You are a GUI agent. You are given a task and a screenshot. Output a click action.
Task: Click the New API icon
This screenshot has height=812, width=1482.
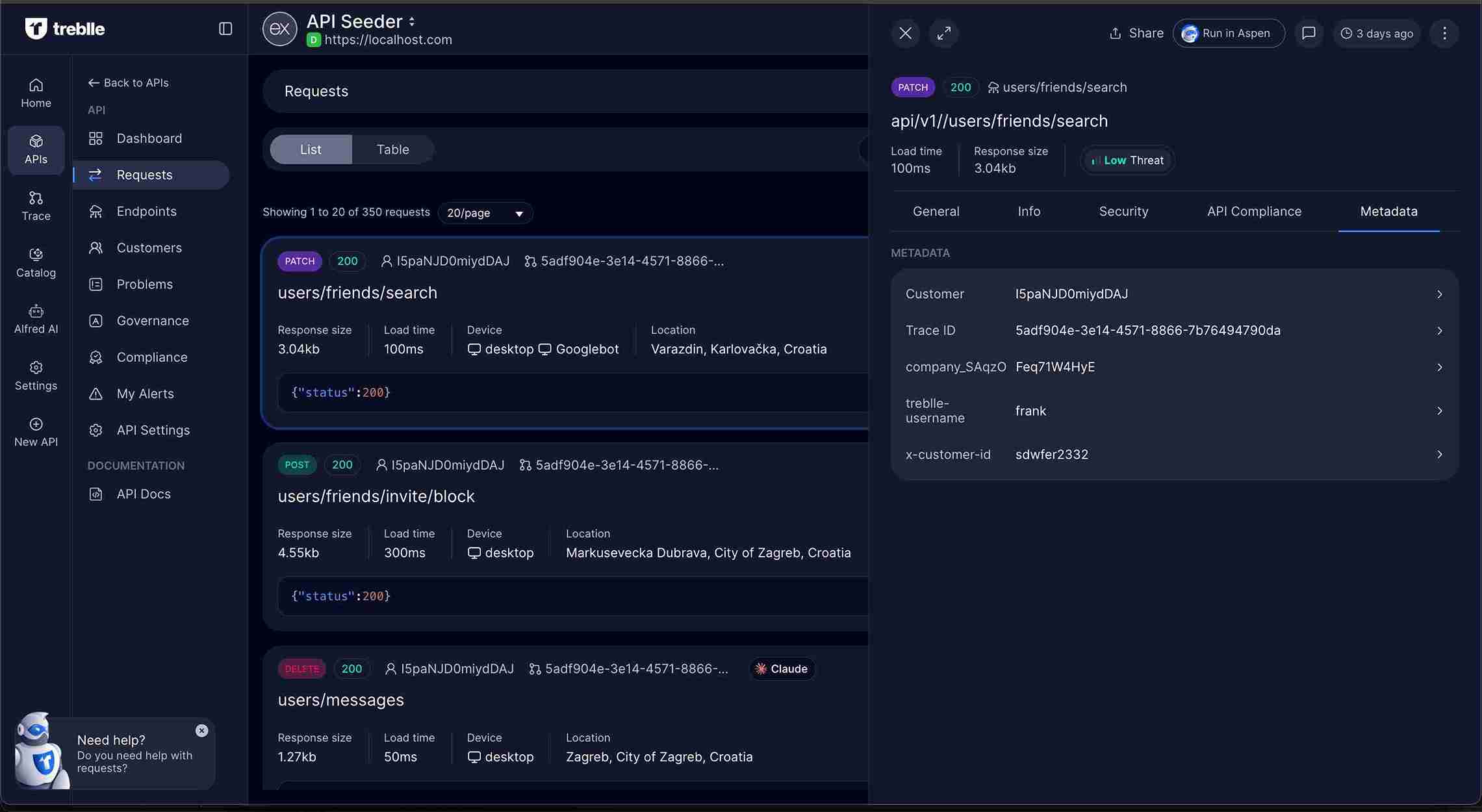click(x=36, y=432)
